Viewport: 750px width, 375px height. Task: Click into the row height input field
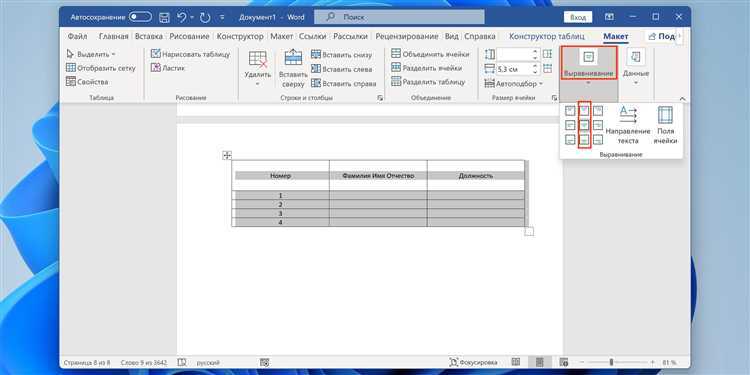click(515, 54)
